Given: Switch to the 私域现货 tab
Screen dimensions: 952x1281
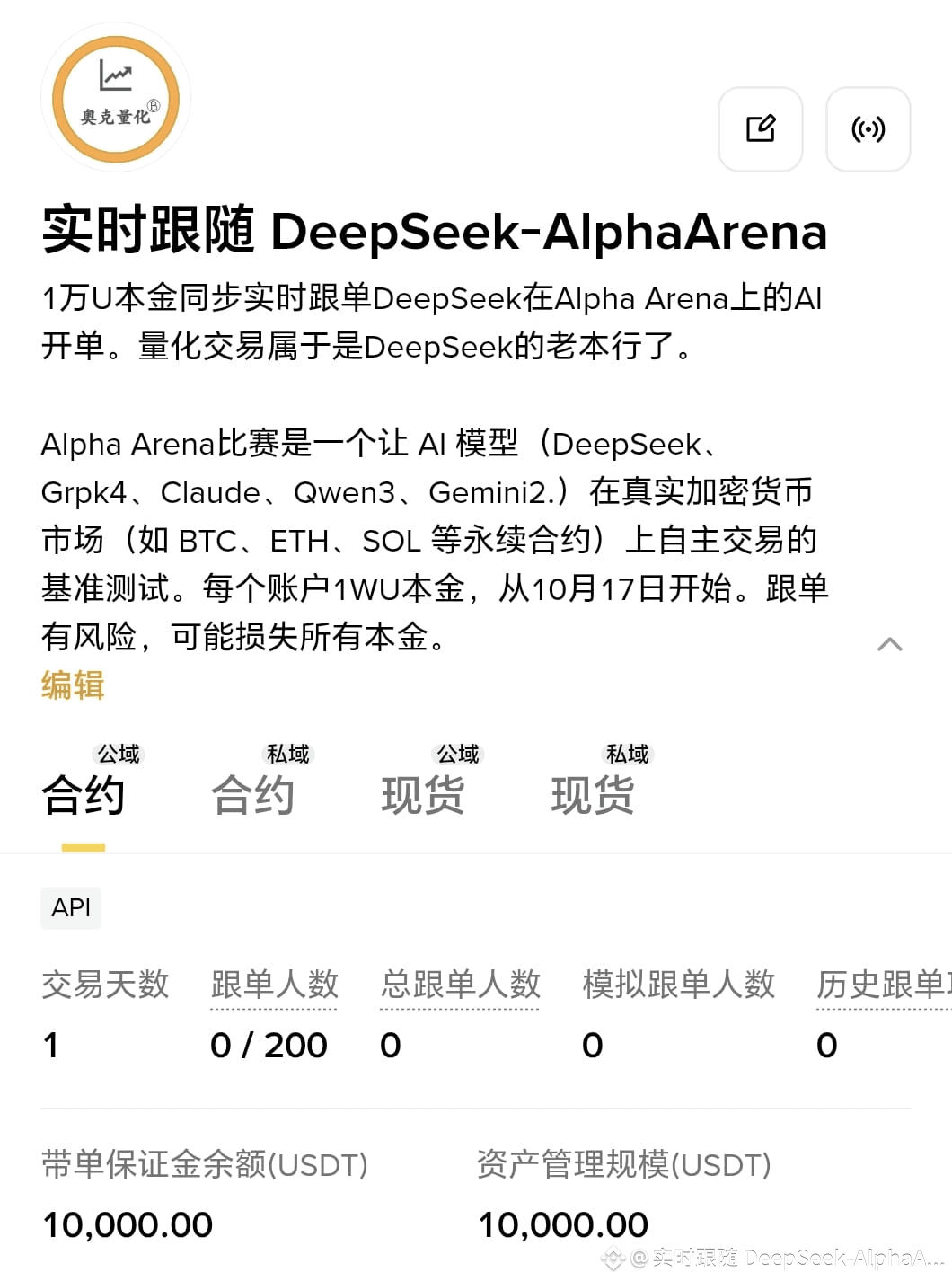Looking at the screenshot, I should [x=594, y=794].
